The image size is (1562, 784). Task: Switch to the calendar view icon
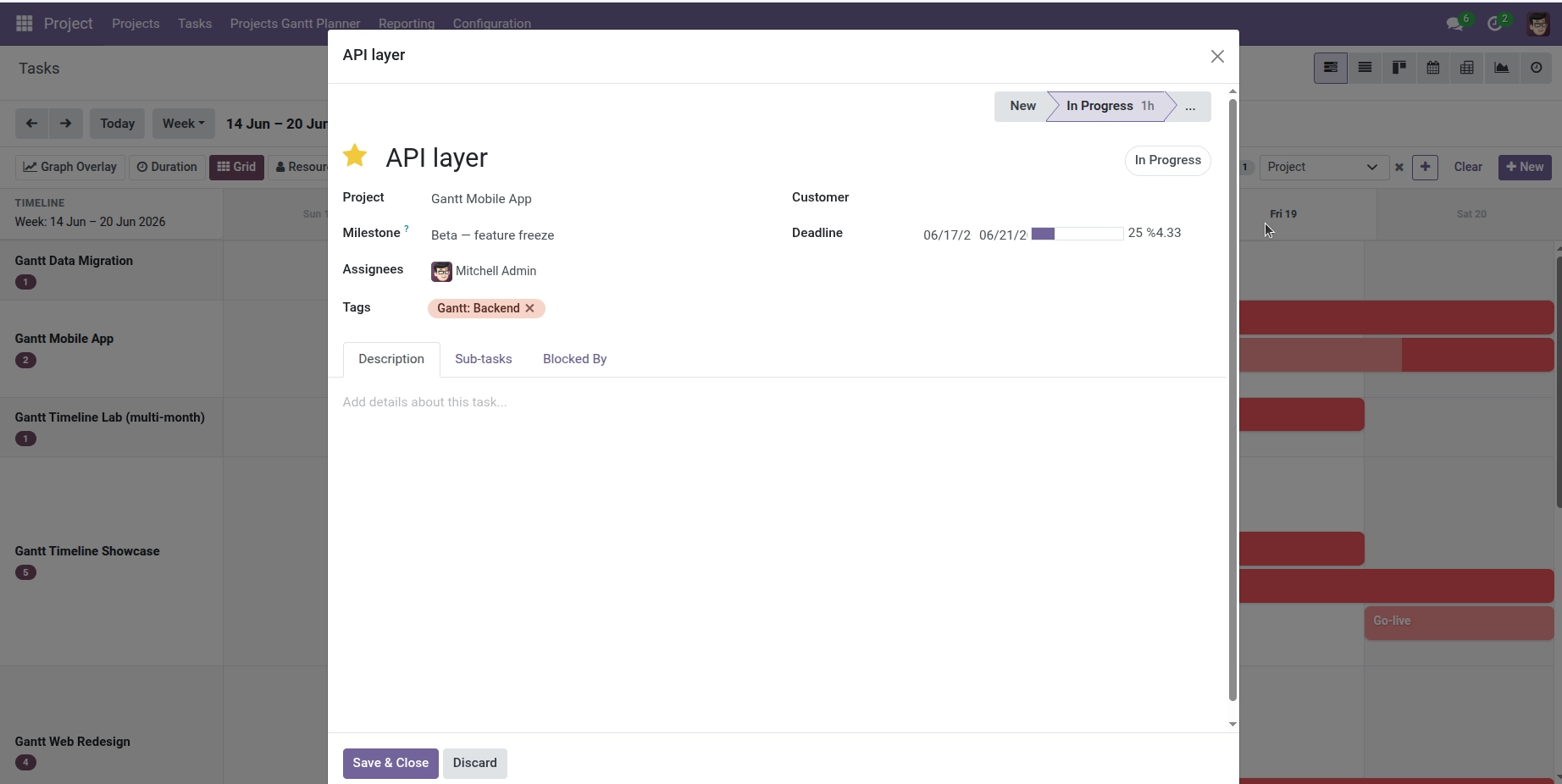point(1433,68)
